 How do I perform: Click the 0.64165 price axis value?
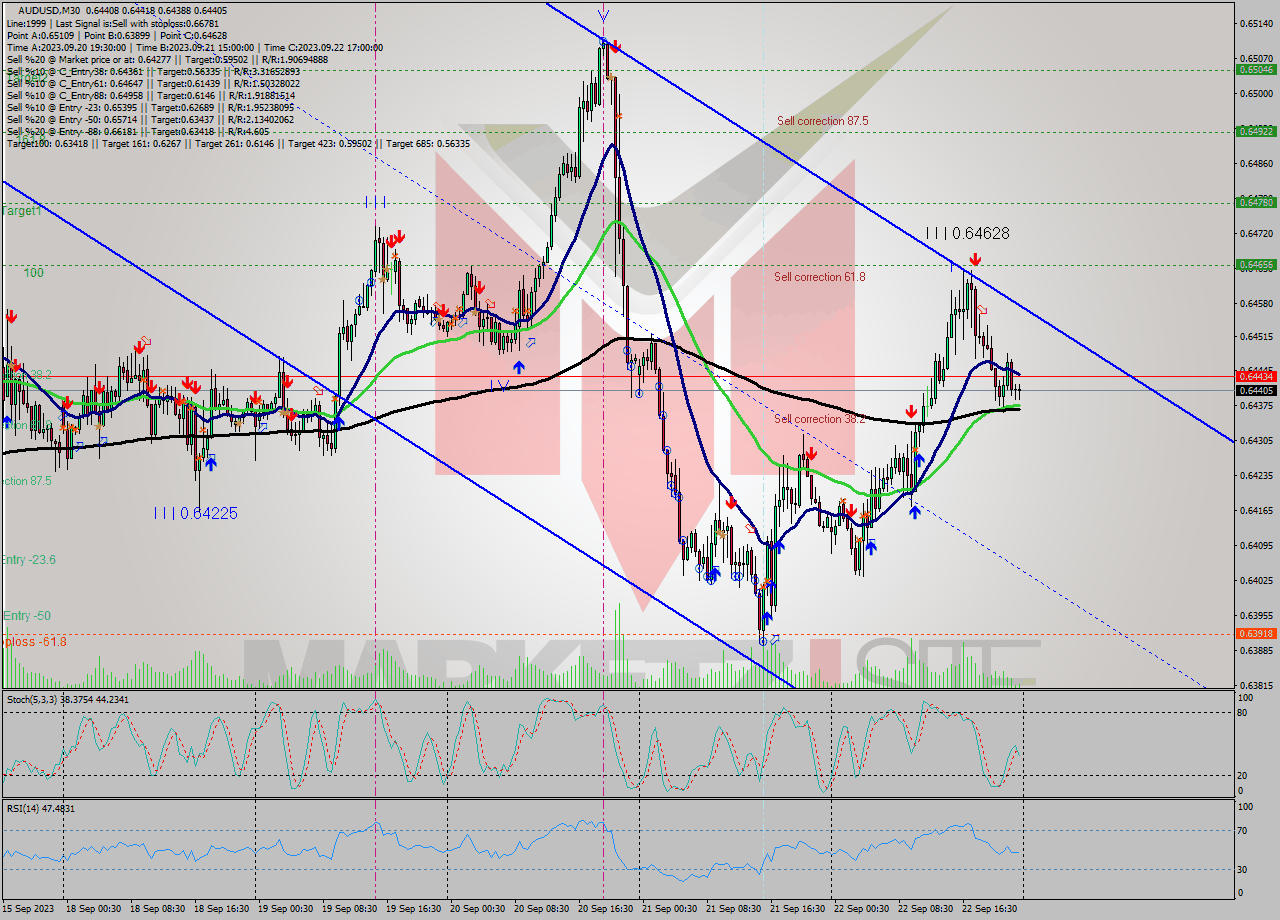1256,511
